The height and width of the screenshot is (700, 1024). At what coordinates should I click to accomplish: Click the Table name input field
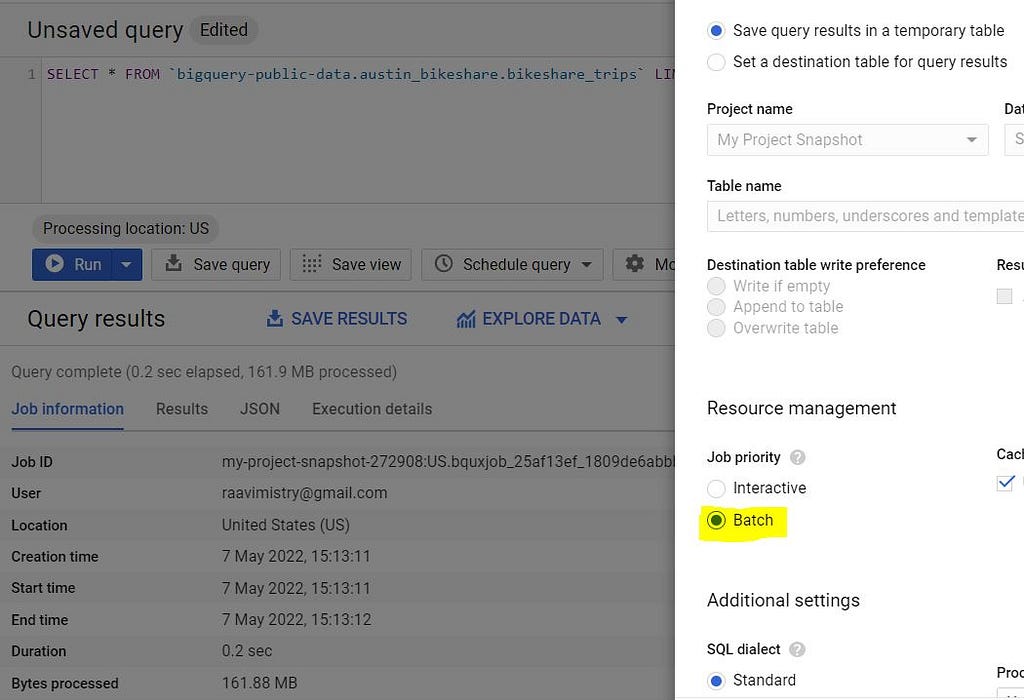point(865,215)
